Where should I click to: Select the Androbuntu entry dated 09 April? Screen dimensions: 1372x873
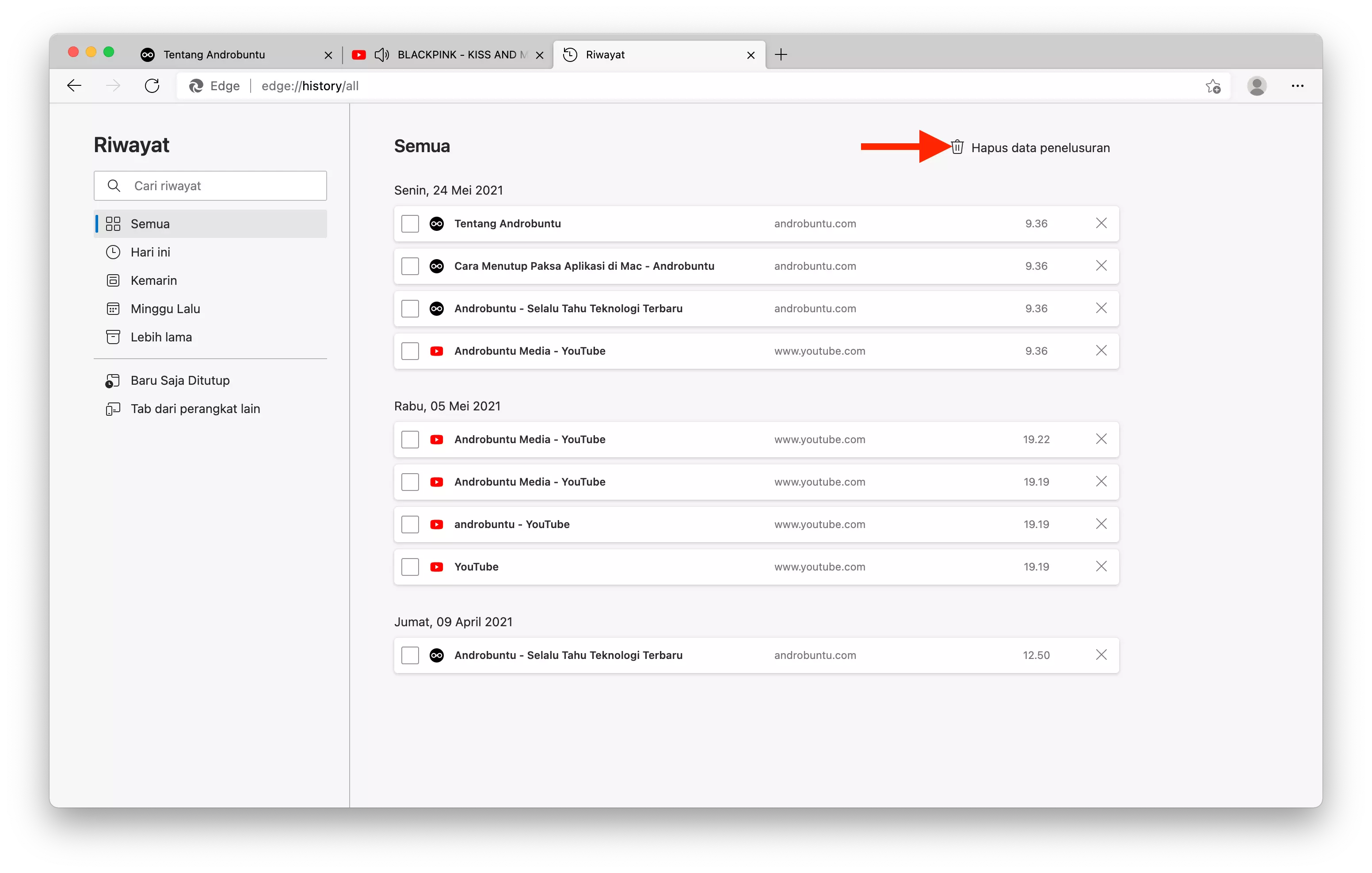coord(410,655)
